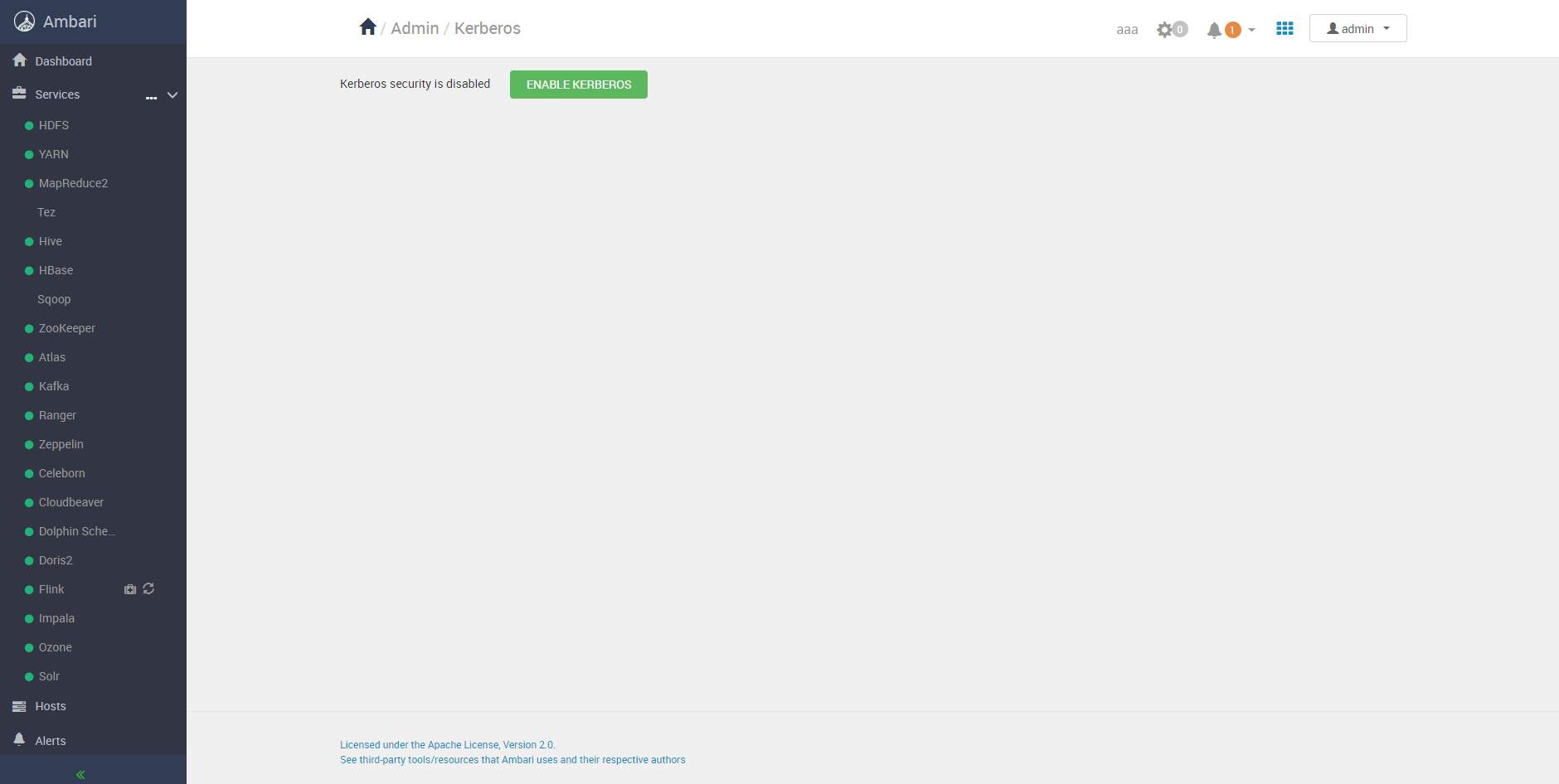This screenshot has width=1559, height=784.
Task: Go to the Alerts page
Action: [51, 741]
